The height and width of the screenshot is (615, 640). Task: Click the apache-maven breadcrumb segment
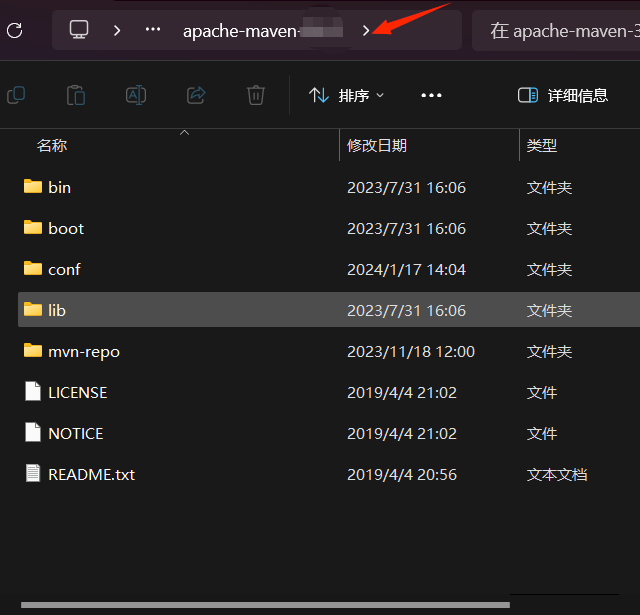[263, 31]
